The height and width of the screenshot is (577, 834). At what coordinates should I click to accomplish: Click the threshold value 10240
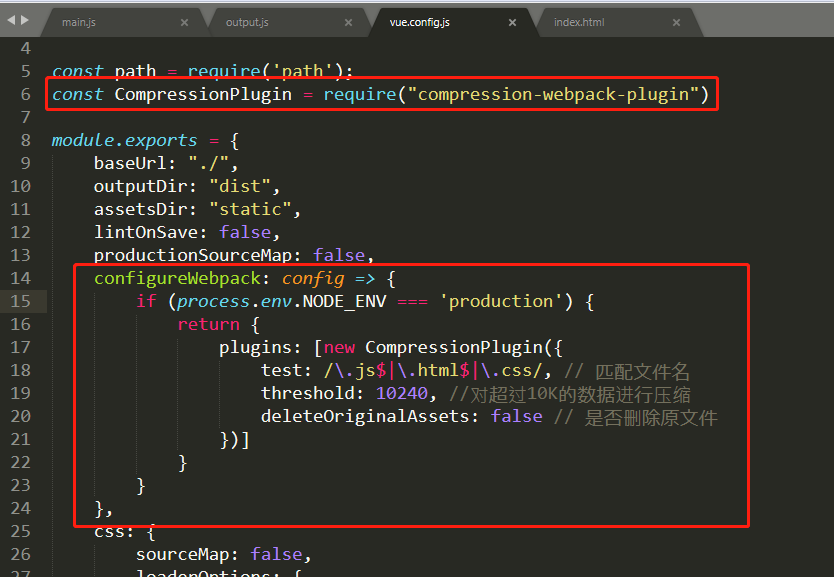pyautogui.click(x=402, y=394)
